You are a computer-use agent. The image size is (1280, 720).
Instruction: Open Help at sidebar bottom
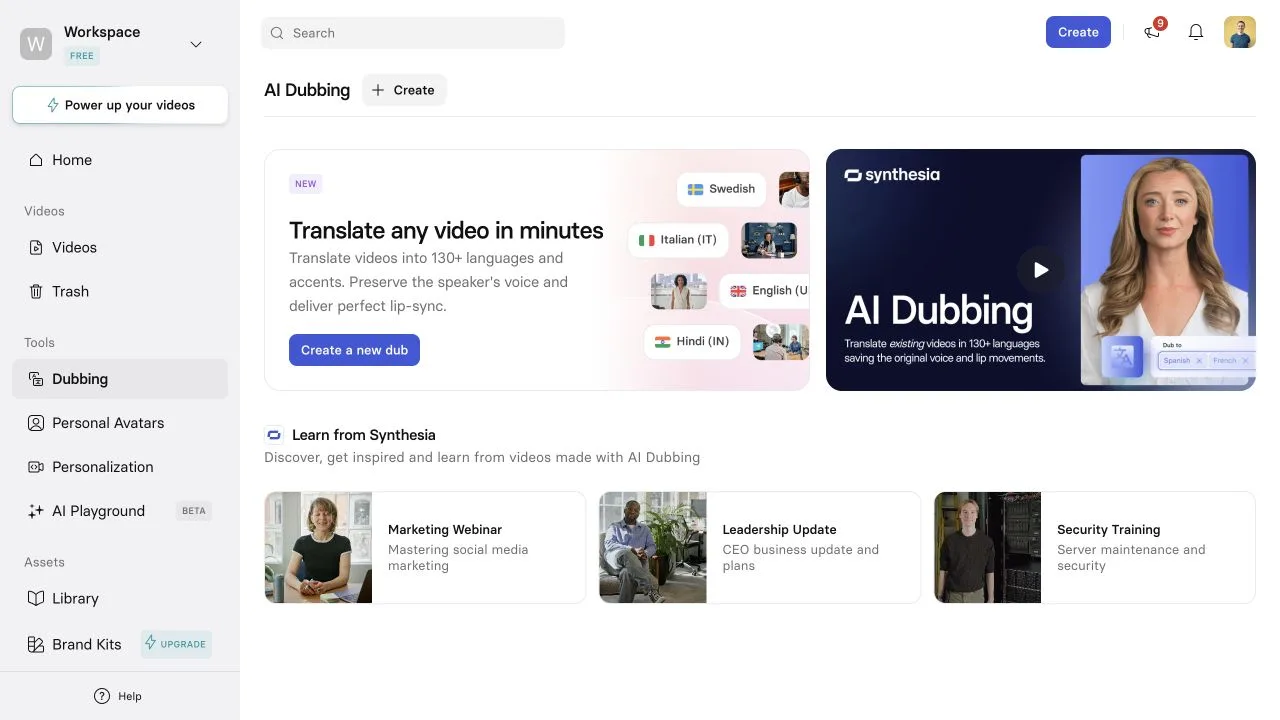coord(120,696)
